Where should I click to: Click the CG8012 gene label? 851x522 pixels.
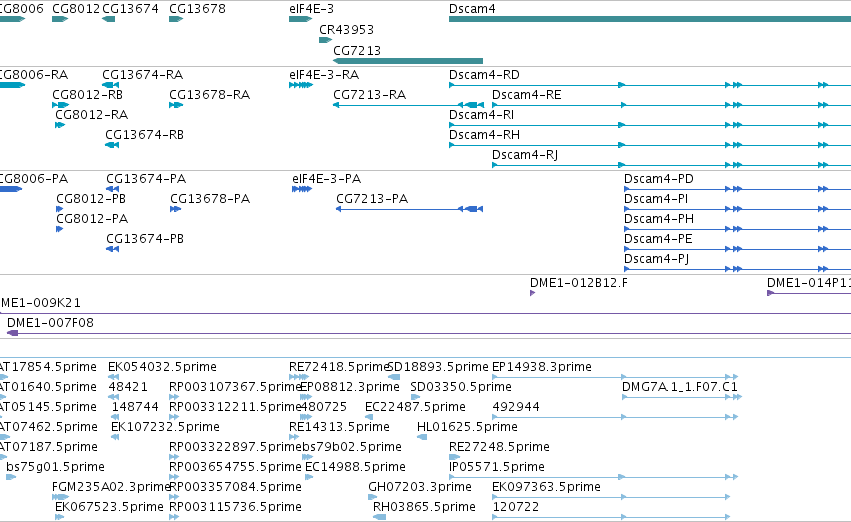click(76, 9)
